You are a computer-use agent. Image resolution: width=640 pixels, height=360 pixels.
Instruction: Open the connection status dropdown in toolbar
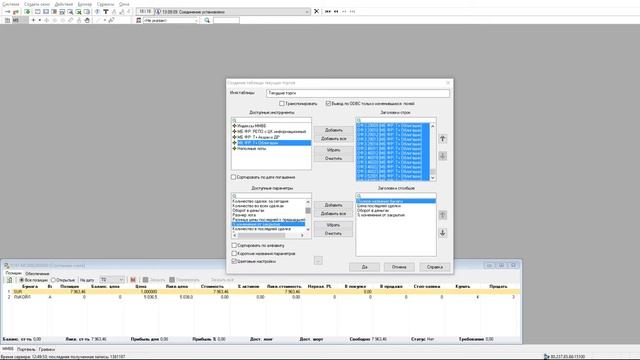(x=307, y=12)
